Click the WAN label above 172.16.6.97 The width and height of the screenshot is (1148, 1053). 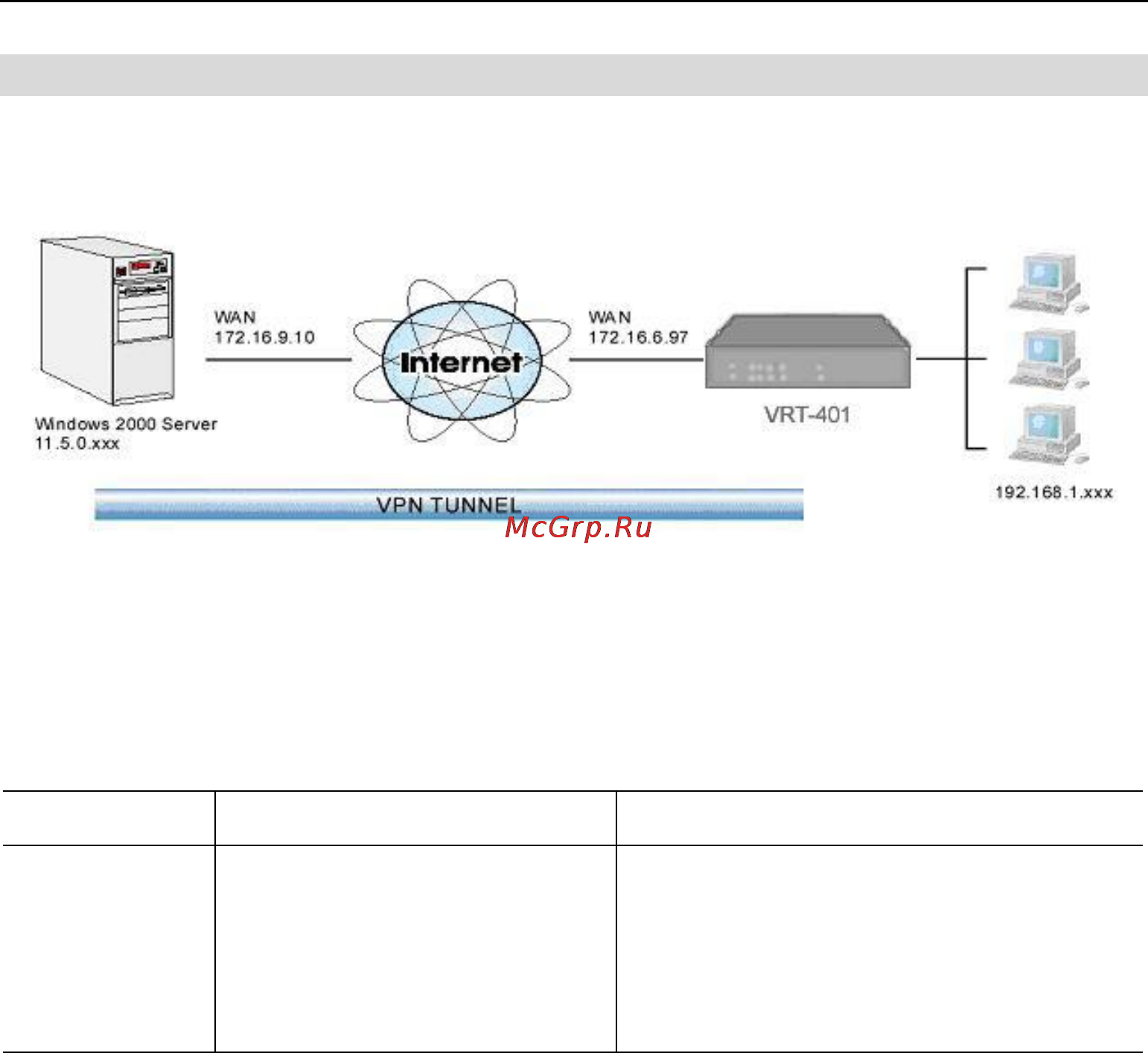point(610,318)
